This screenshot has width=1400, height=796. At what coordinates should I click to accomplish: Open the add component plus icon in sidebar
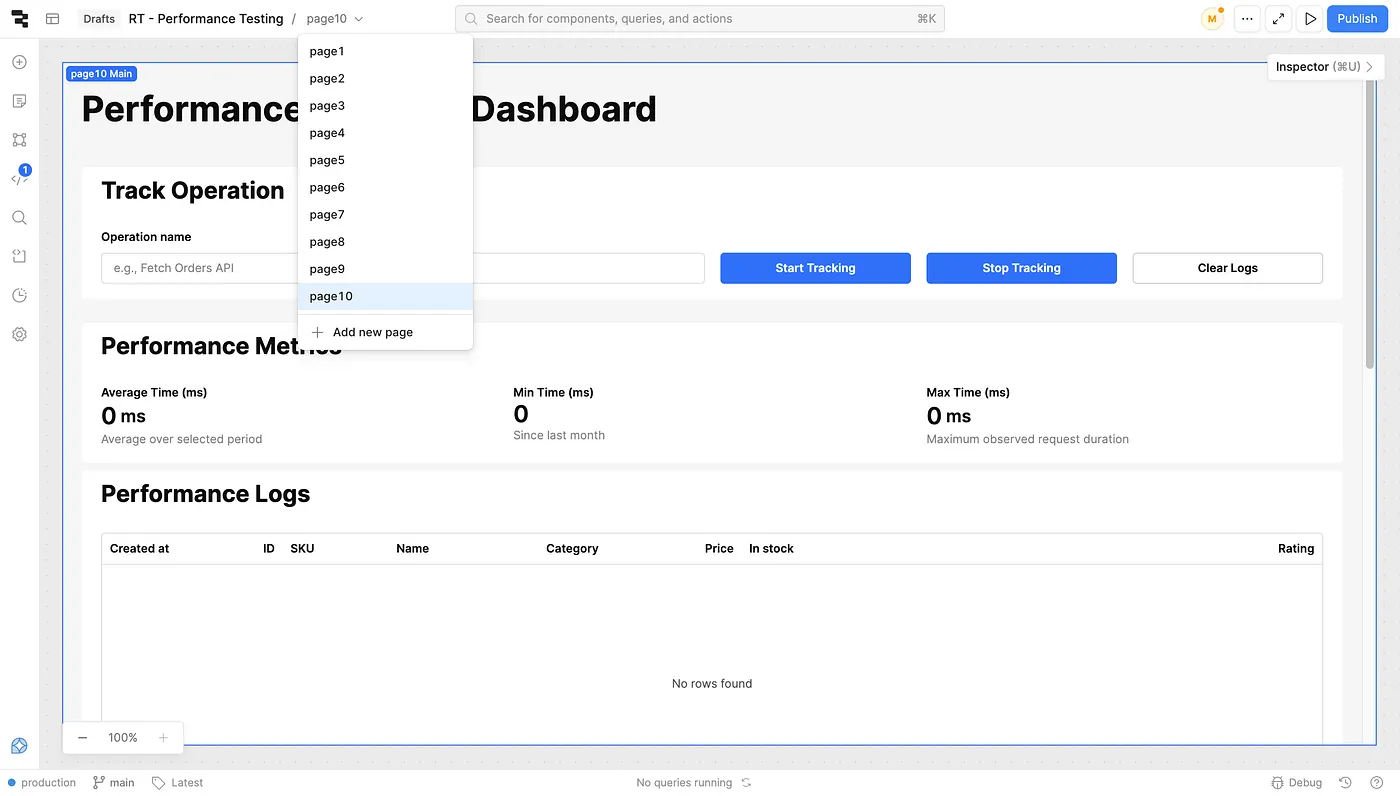[x=19, y=62]
